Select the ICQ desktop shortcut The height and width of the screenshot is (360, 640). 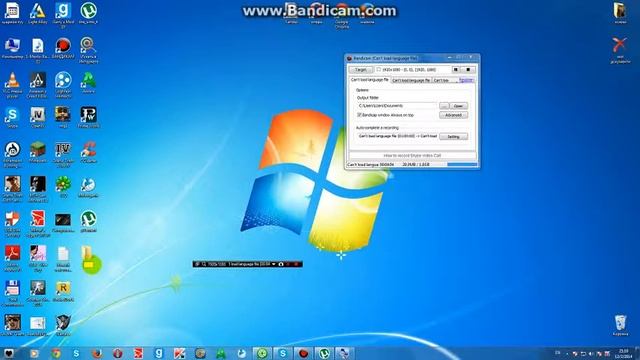(x=63, y=187)
